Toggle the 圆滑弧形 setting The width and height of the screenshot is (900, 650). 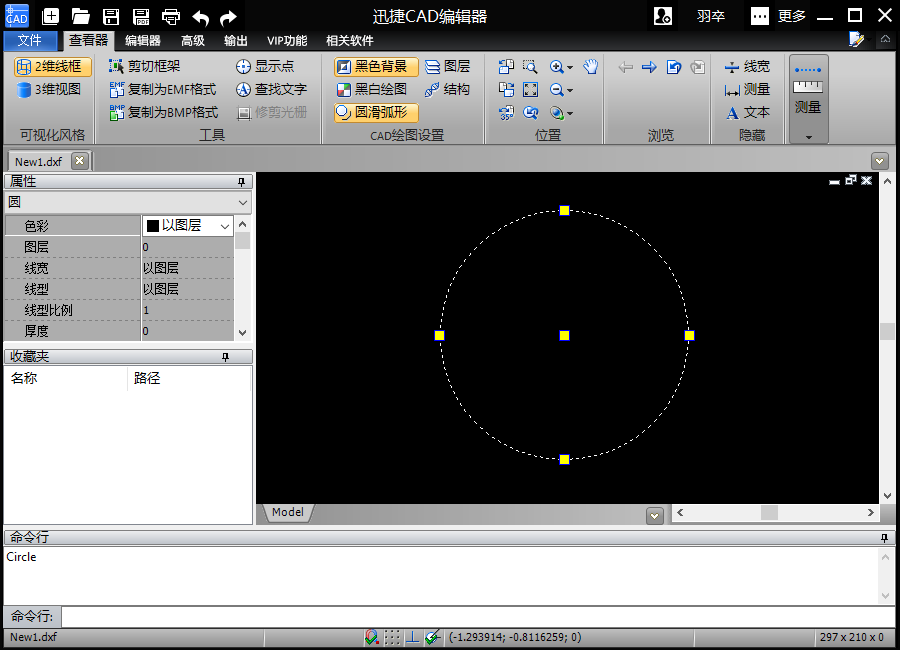376,113
